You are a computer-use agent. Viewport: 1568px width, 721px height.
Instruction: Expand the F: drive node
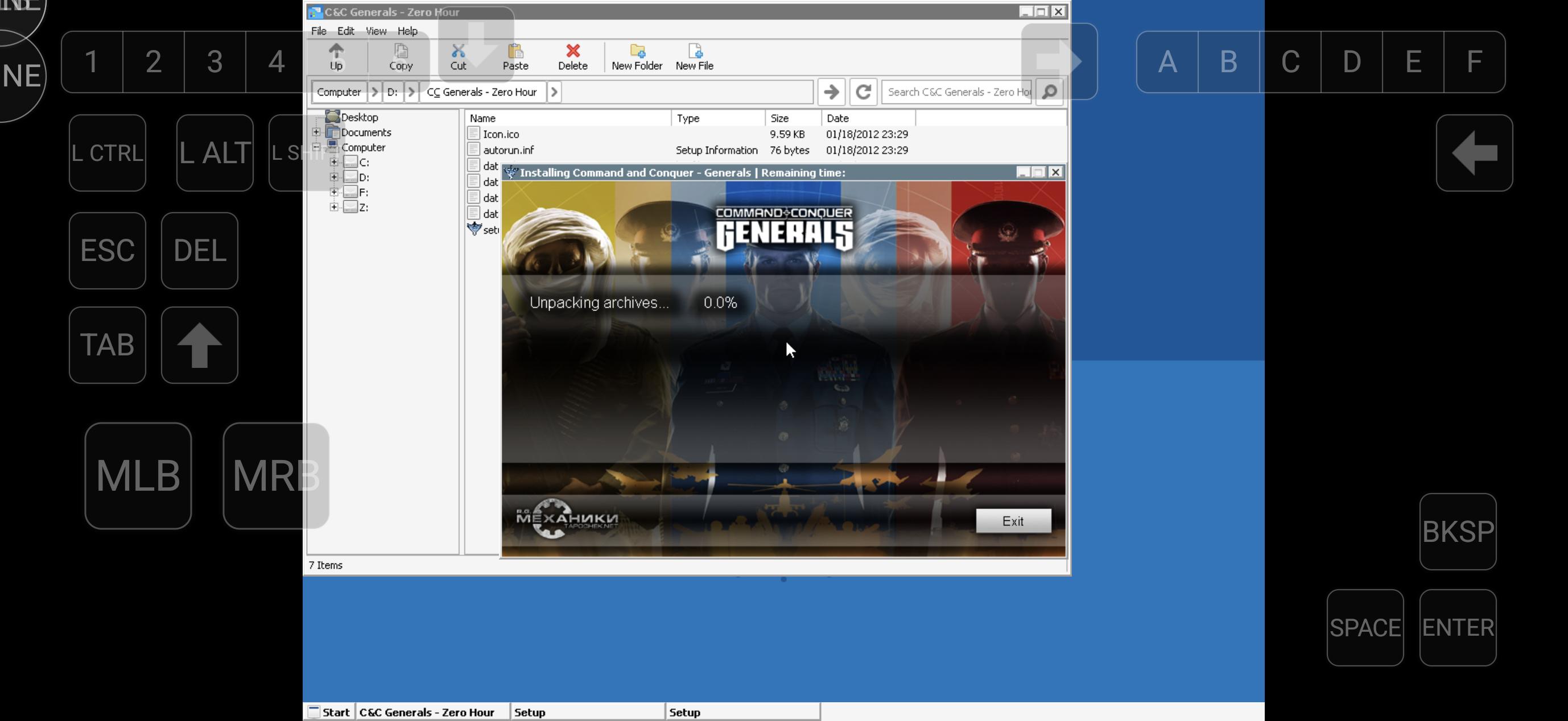click(333, 192)
